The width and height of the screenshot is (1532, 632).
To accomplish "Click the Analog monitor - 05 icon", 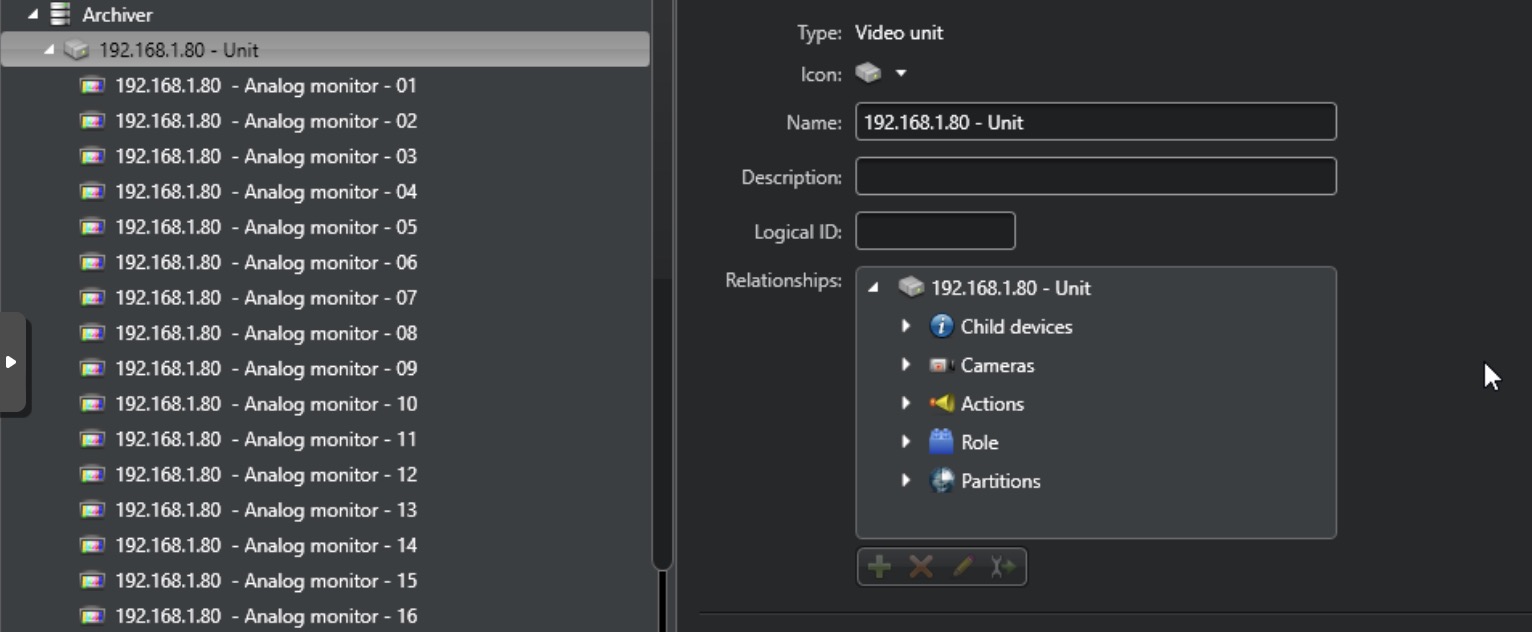I will click(92, 227).
